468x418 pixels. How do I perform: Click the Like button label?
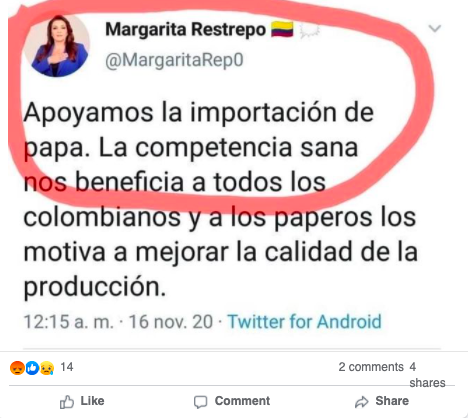click(92, 401)
